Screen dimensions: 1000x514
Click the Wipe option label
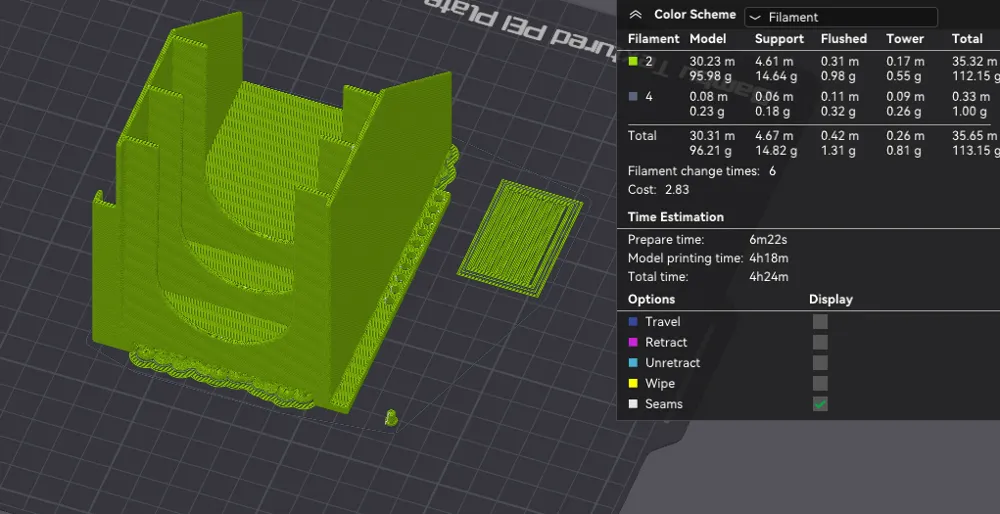click(x=660, y=383)
